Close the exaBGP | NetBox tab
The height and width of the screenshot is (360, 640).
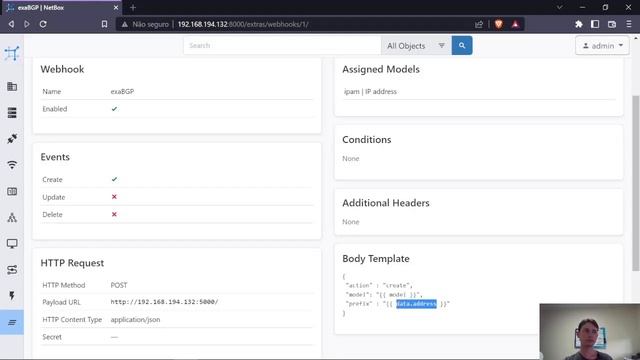coord(116,7)
